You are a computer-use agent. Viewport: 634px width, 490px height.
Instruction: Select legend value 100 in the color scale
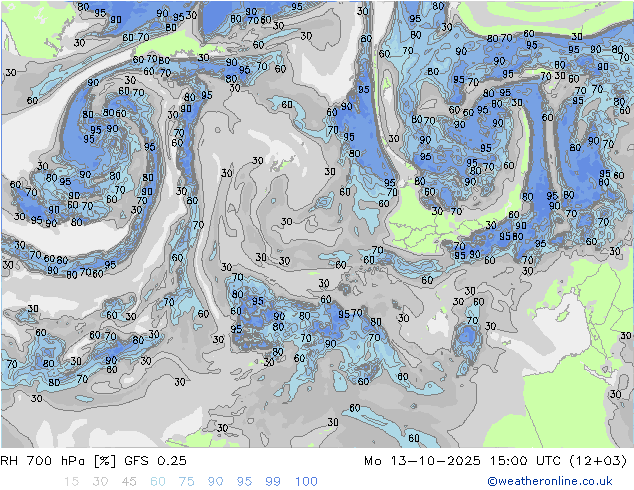tap(306, 482)
